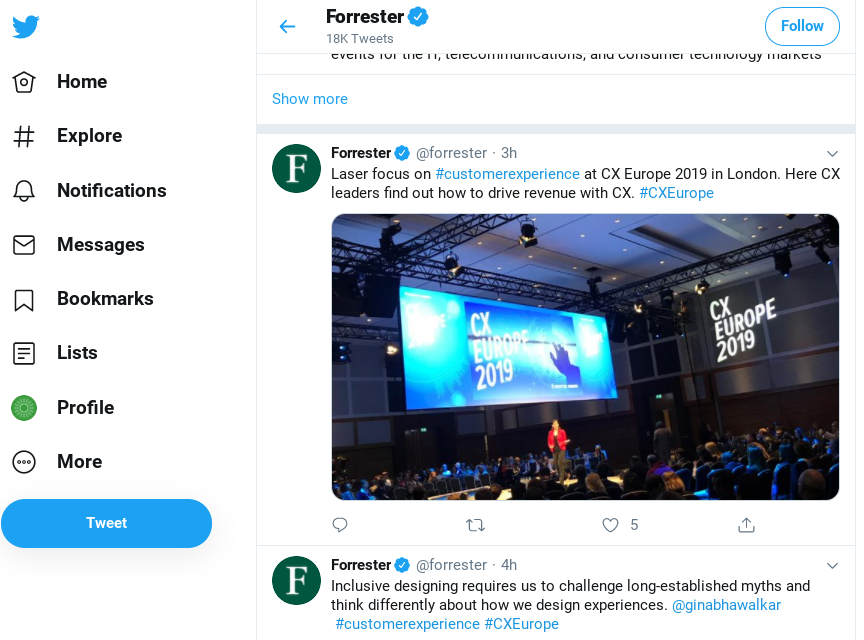Image resolution: width=864 pixels, height=640 pixels.
Task: Click the Twitter bird logo
Action: 26,27
